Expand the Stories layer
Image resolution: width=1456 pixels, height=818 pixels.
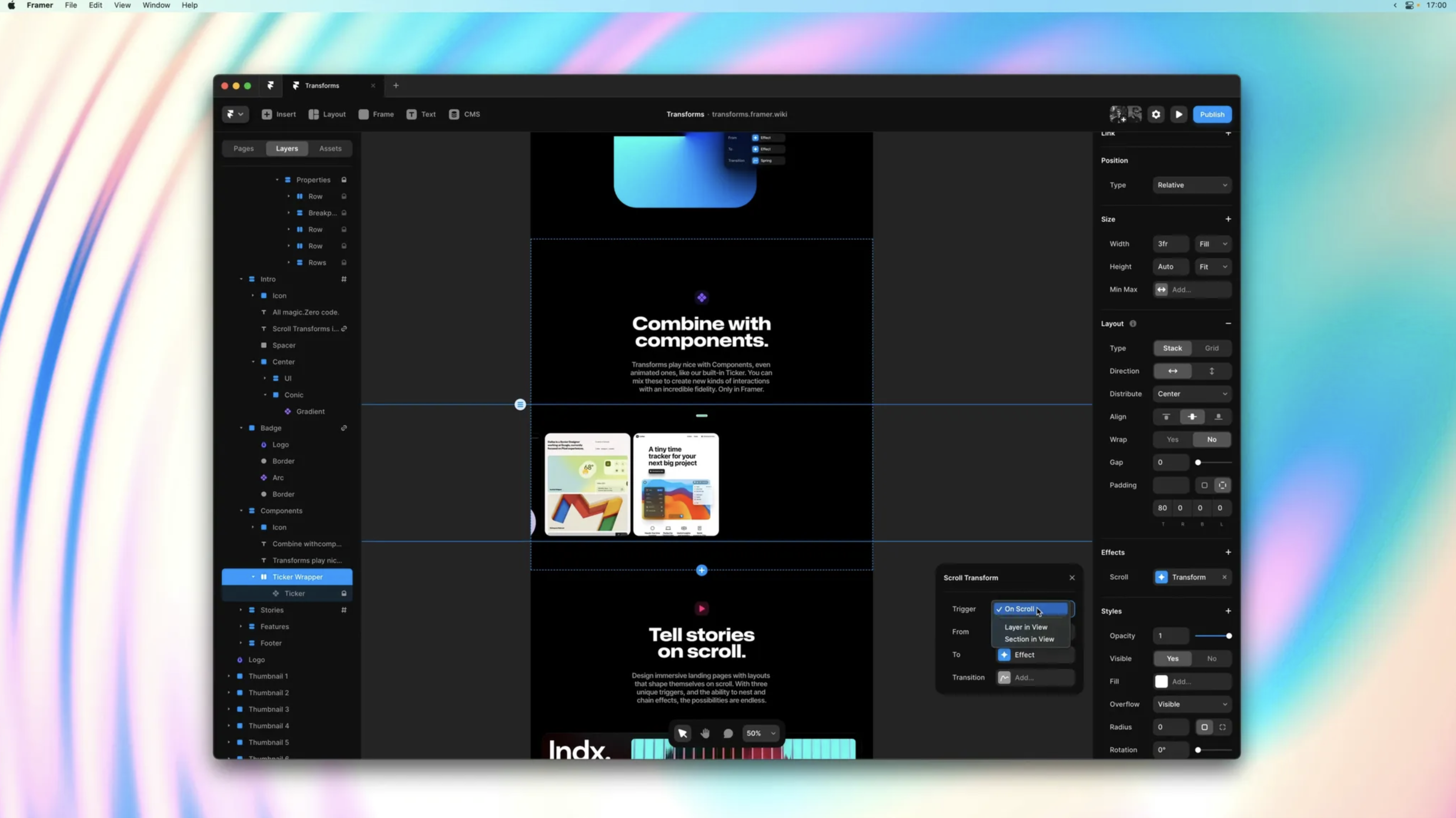pyautogui.click(x=241, y=610)
